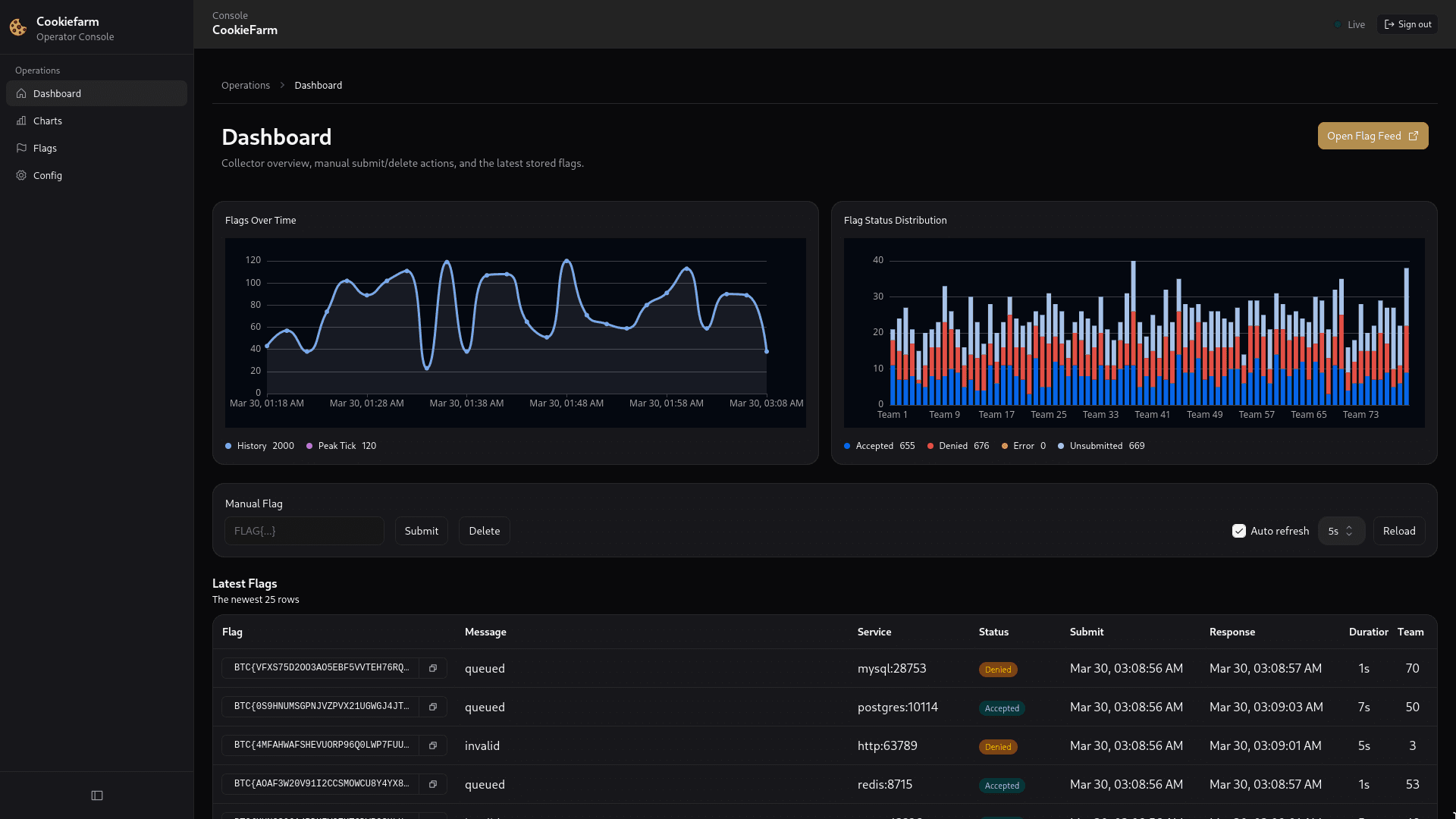The image size is (1456, 819).
Task: Select Dashboard in the Operations sidebar
Action: pyautogui.click(x=57, y=93)
